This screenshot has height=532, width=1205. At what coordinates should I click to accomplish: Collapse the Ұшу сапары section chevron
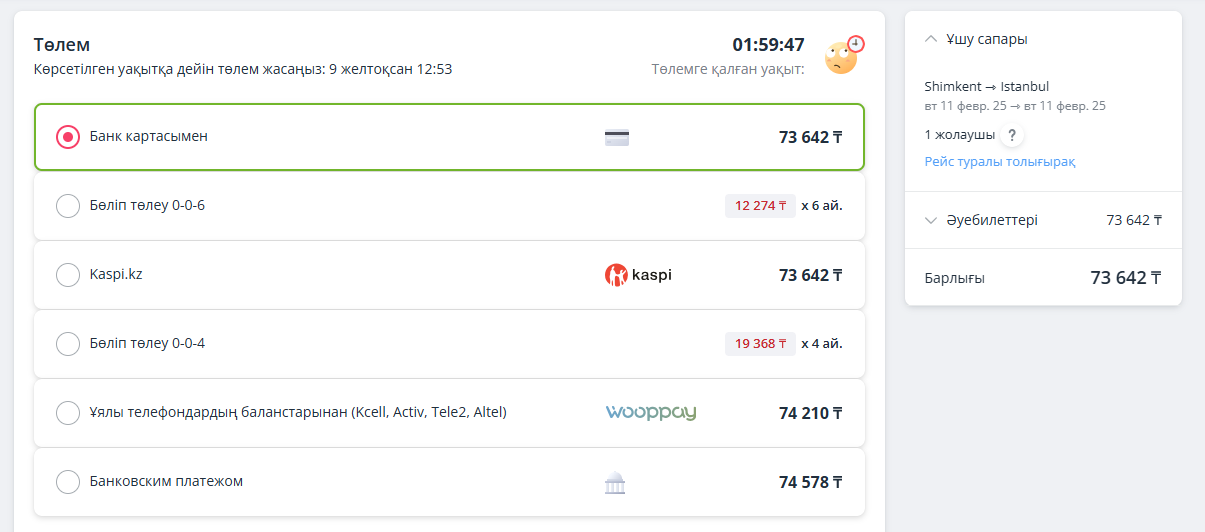(931, 39)
